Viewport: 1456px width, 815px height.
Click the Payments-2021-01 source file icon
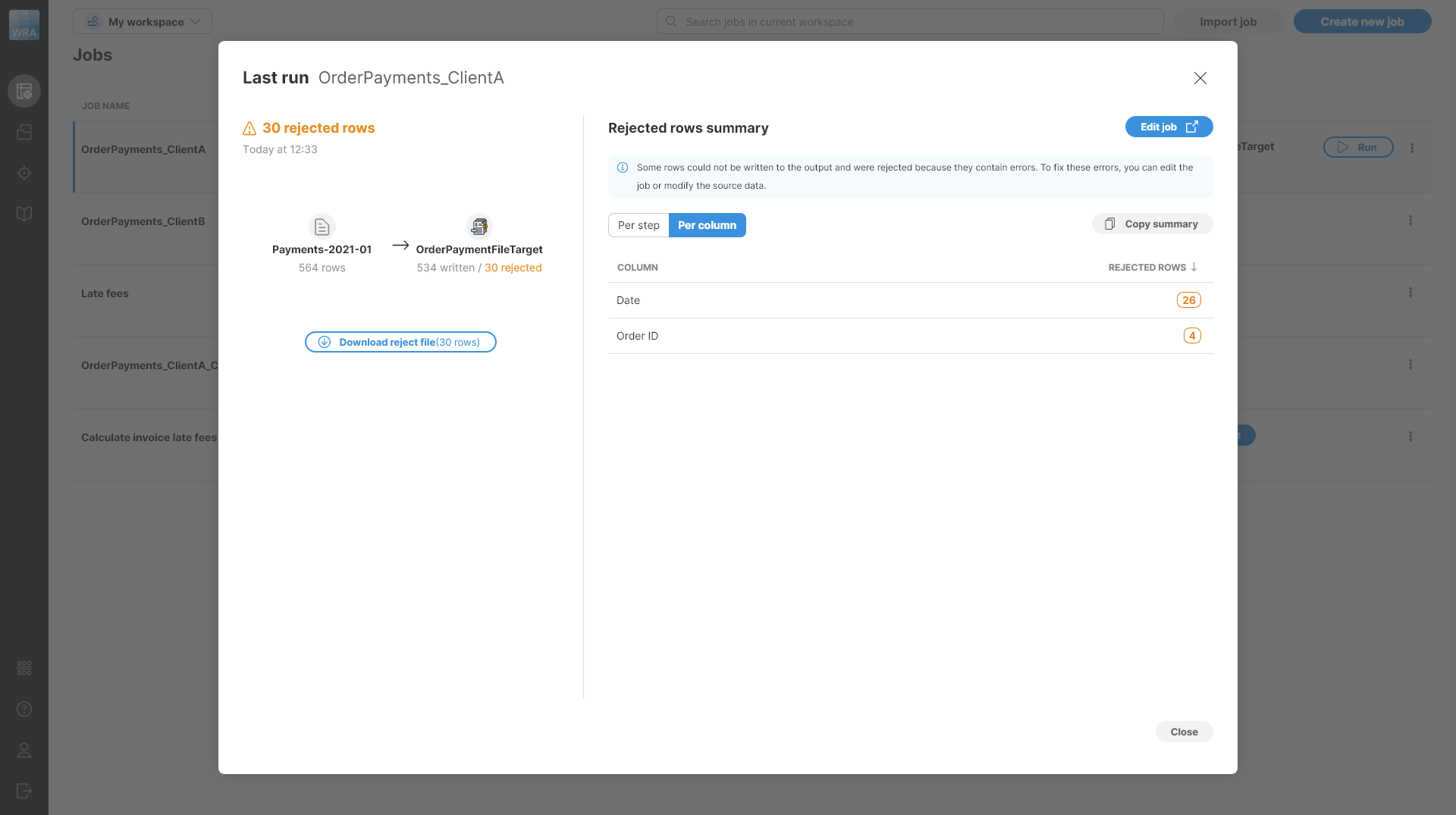point(322,227)
